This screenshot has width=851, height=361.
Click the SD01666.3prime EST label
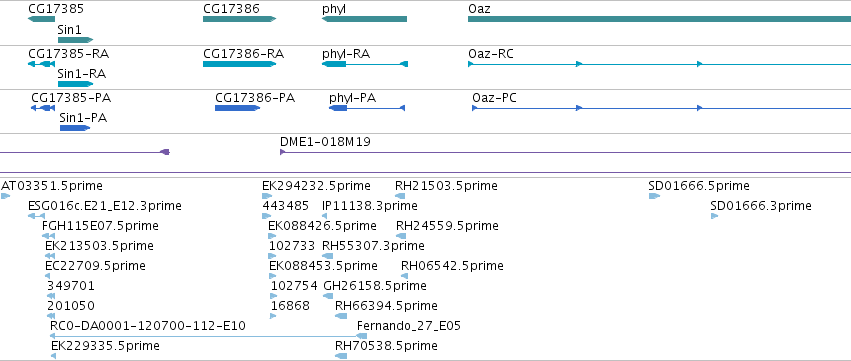click(761, 206)
